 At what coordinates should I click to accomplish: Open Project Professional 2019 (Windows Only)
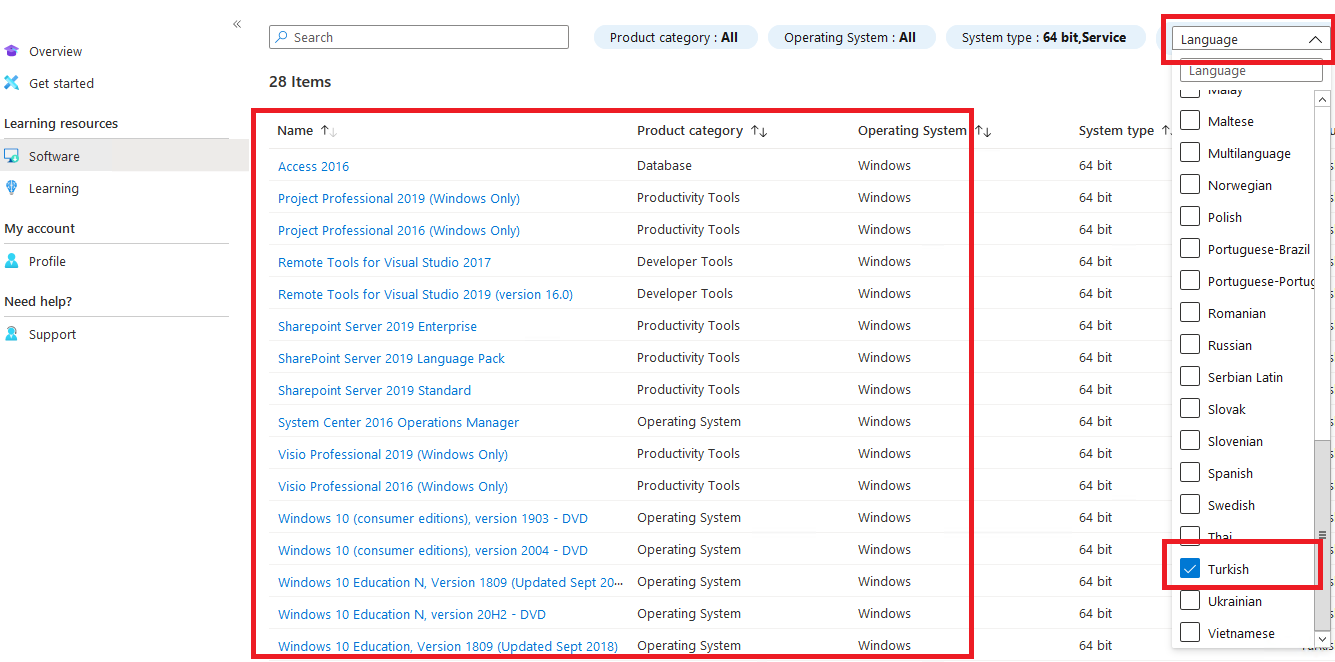click(399, 198)
